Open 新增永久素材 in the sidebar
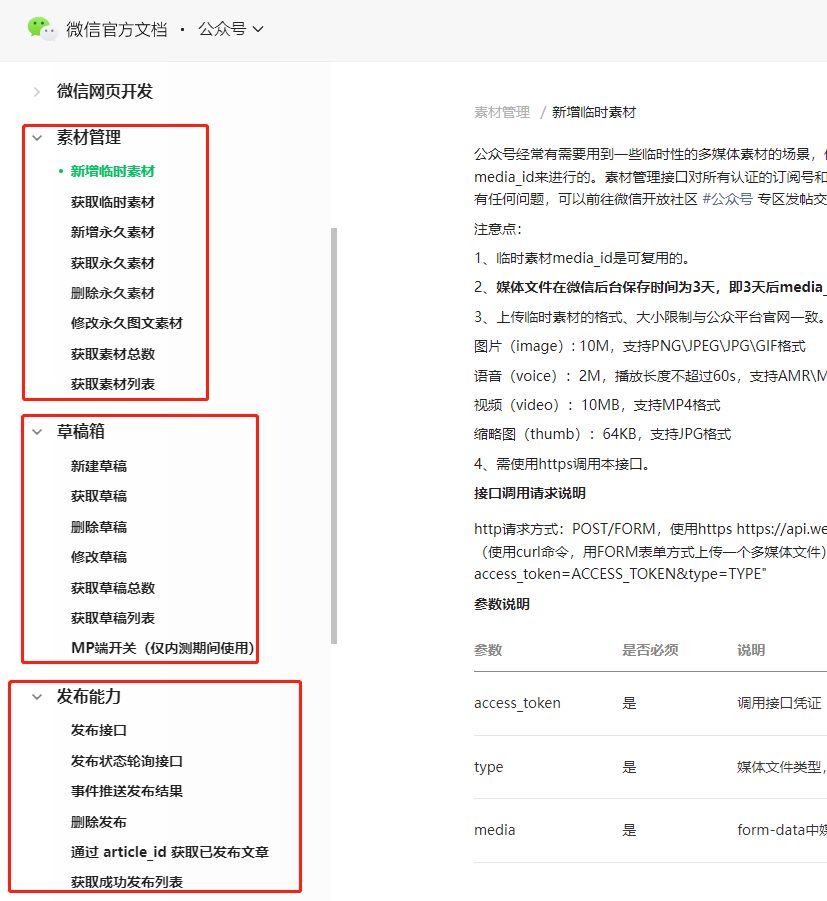 click(x=113, y=232)
